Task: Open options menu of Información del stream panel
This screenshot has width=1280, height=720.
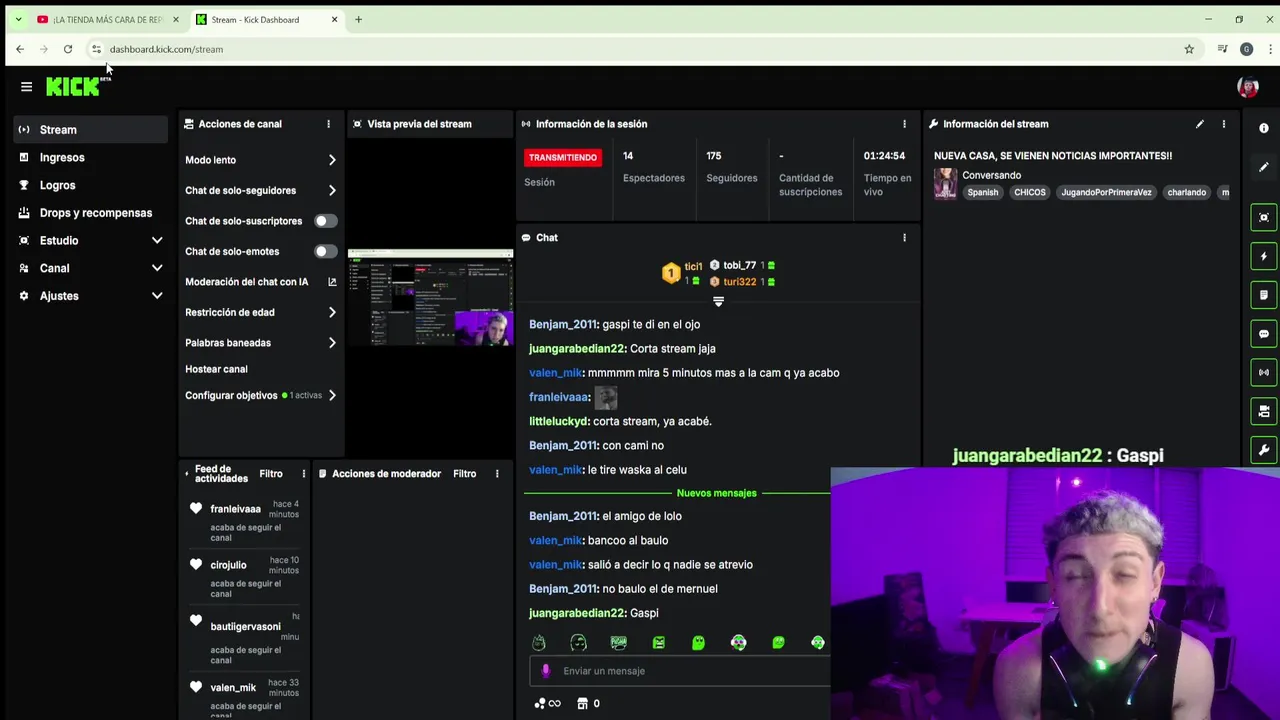Action: pyautogui.click(x=1223, y=124)
